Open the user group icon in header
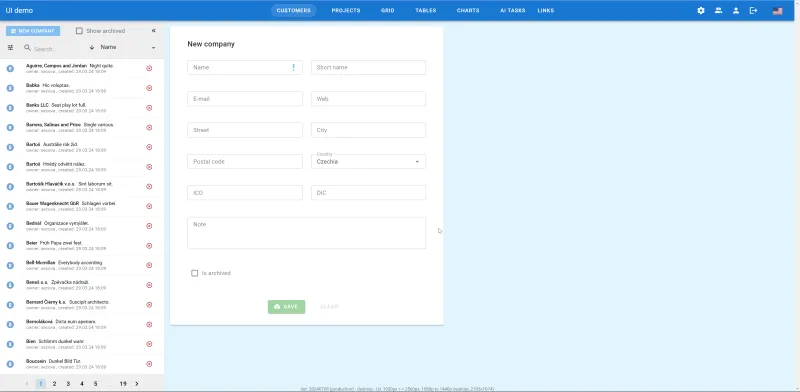The width and height of the screenshot is (800, 392). coord(718,10)
